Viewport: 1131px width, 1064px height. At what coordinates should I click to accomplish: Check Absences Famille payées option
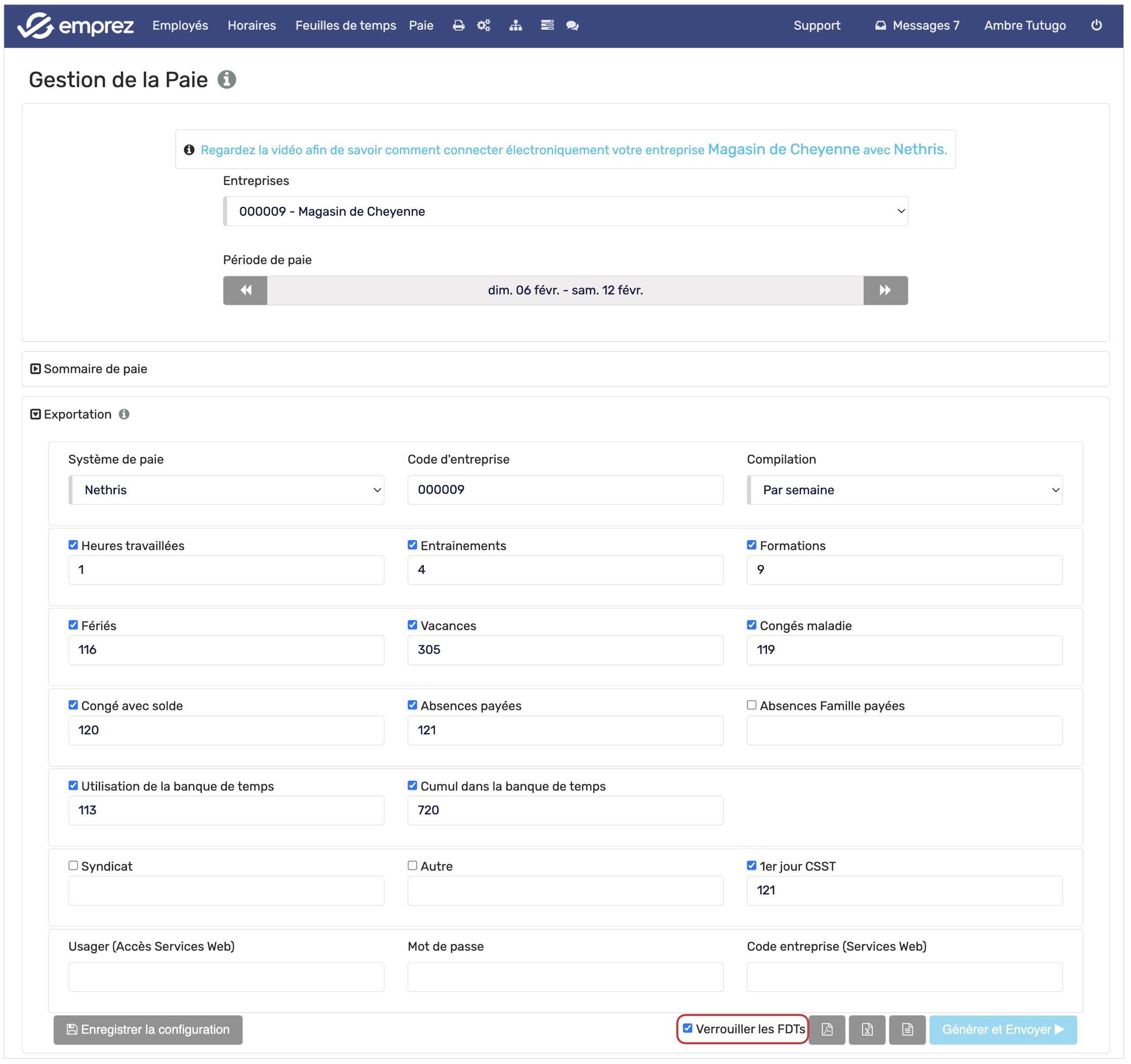(752, 706)
